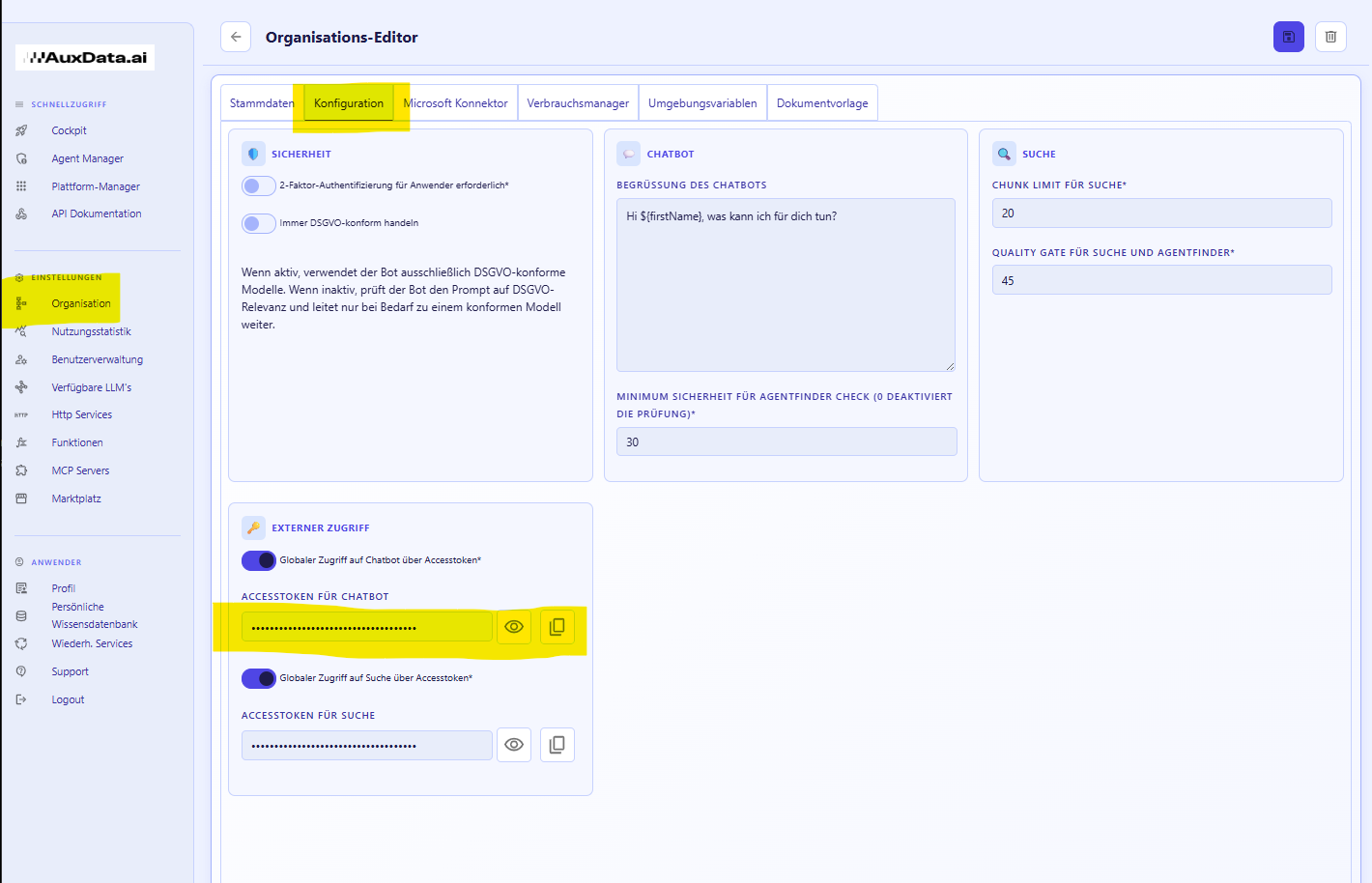
Task: Click the Suche magnifier icon
Action: [x=1004, y=154]
